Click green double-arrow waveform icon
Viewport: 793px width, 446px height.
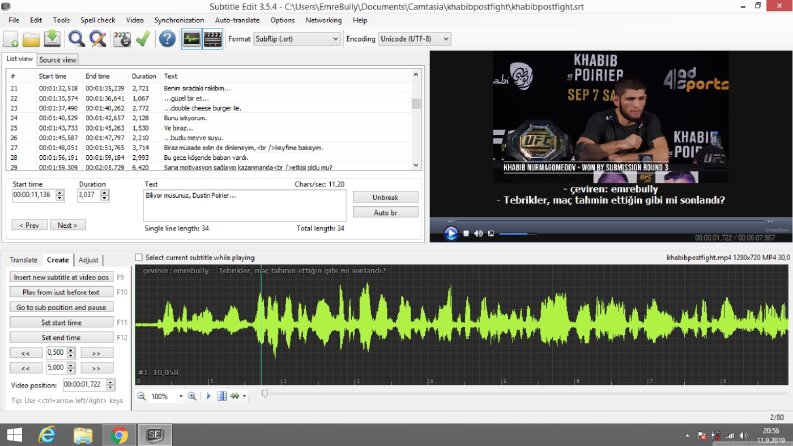(235, 396)
